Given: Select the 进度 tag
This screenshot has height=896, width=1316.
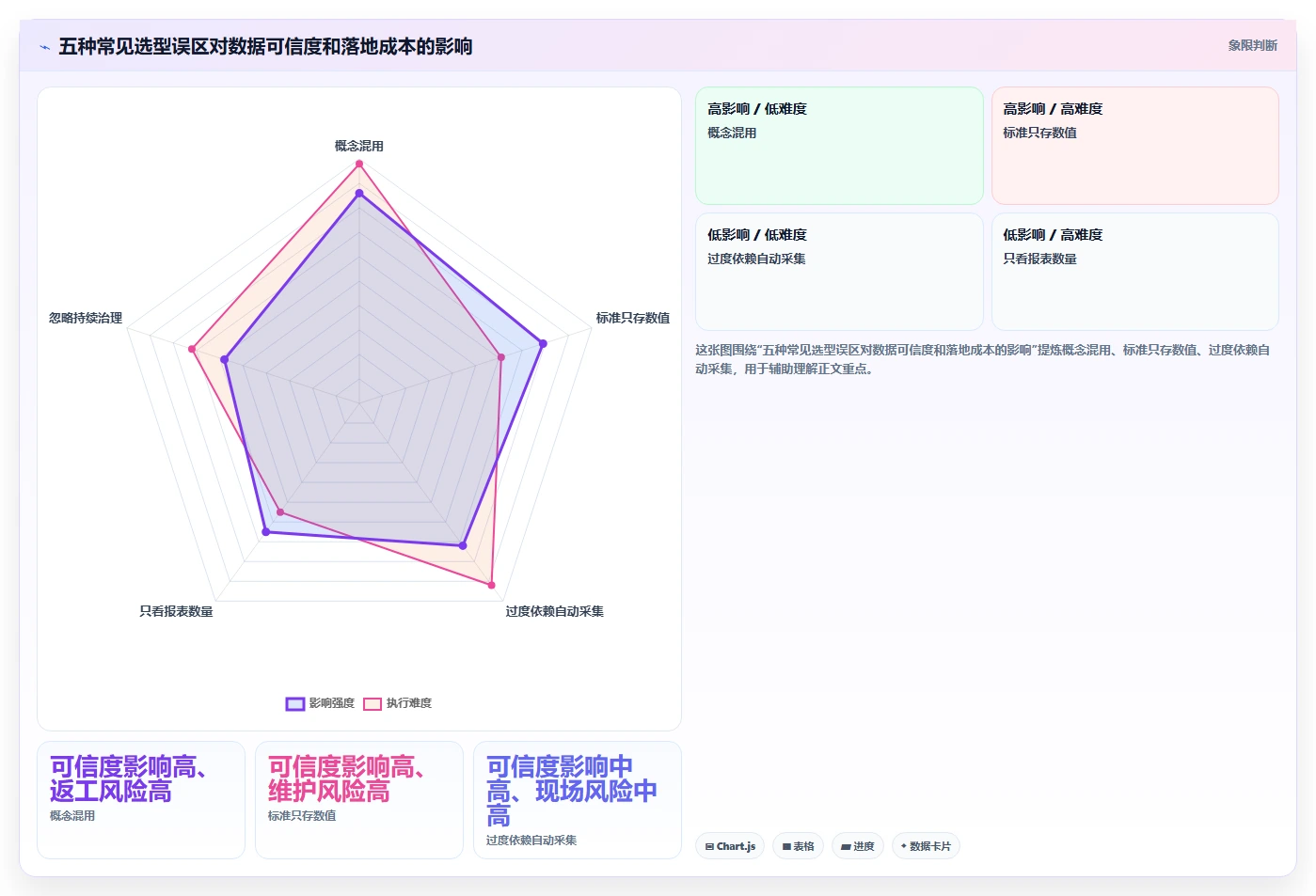Looking at the screenshot, I should pos(857,846).
